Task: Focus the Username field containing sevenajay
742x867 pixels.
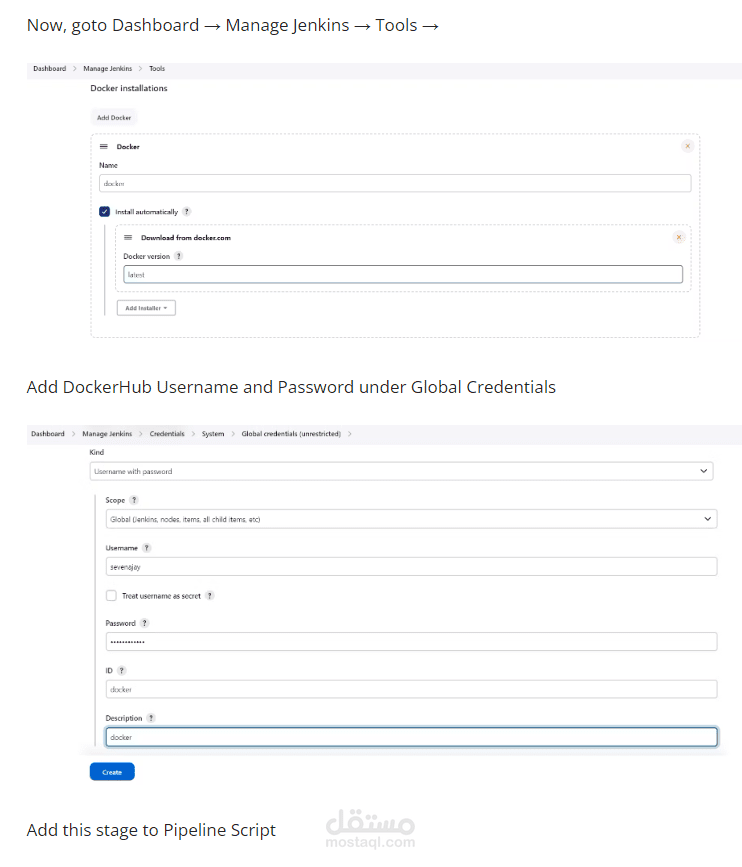Action: coord(411,567)
